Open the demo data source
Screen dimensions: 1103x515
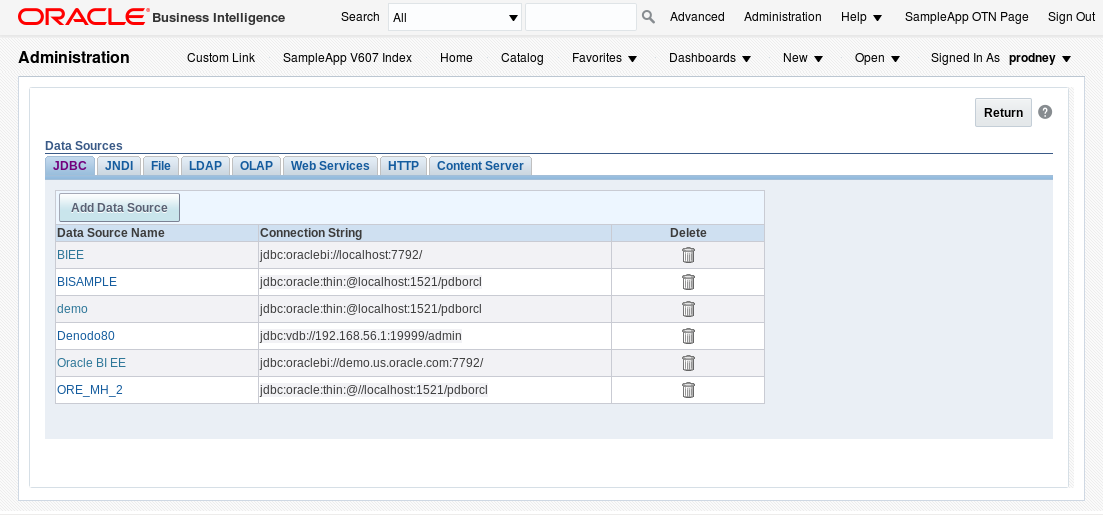pyautogui.click(x=72, y=309)
